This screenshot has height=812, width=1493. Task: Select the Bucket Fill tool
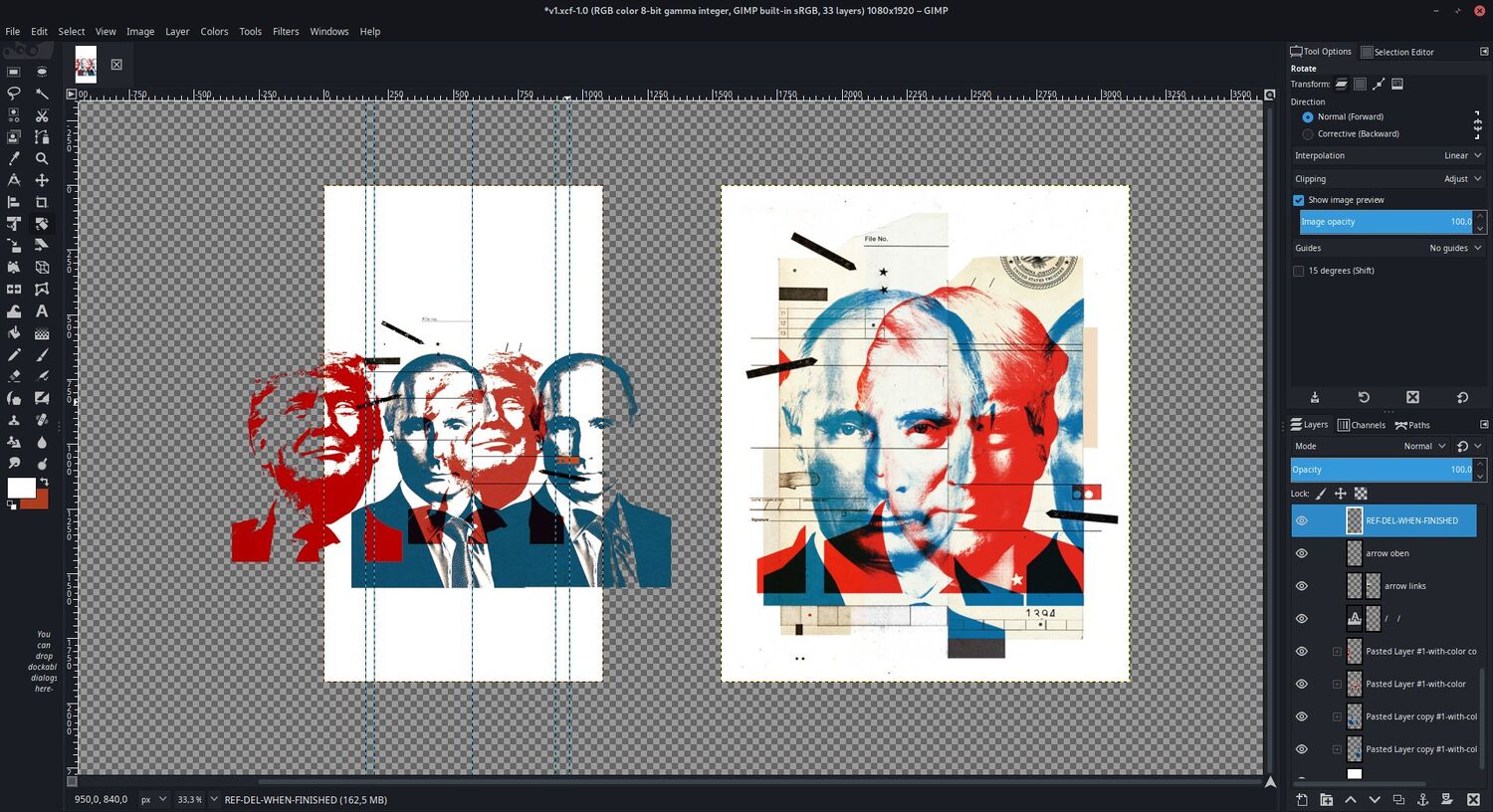(14, 333)
